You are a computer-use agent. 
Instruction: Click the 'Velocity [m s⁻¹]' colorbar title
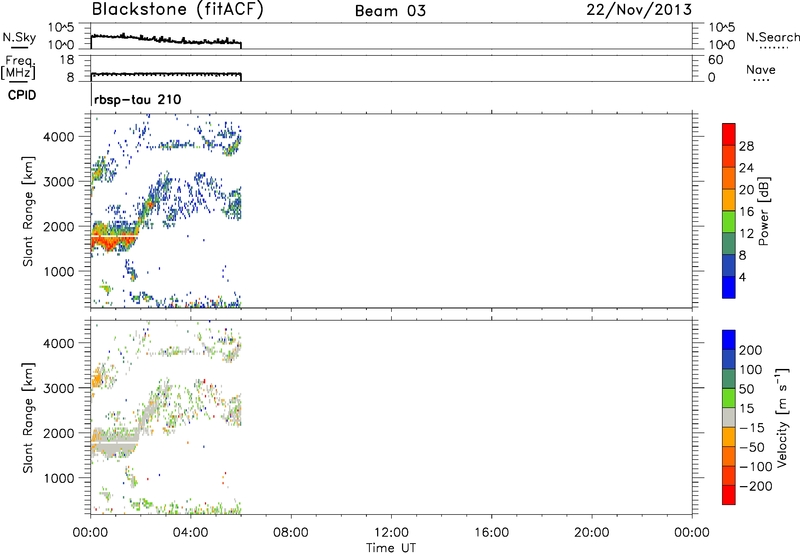(781, 418)
